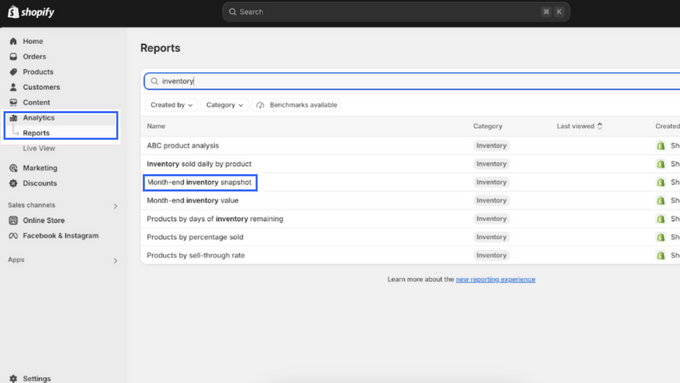Open the Category filter dropdown

click(224, 105)
